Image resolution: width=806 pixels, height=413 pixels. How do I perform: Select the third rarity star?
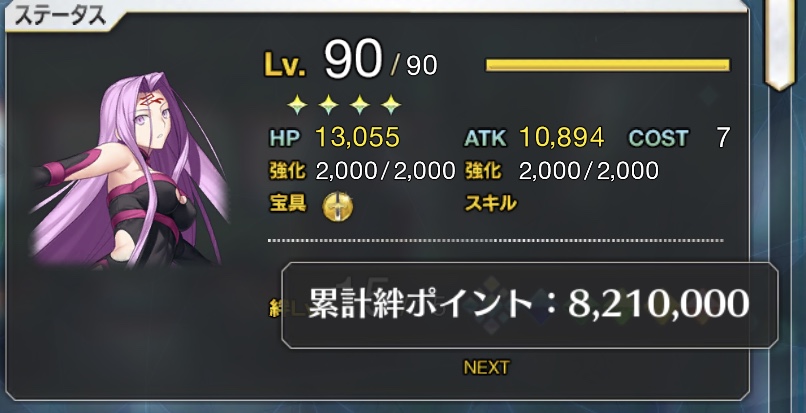click(360, 105)
